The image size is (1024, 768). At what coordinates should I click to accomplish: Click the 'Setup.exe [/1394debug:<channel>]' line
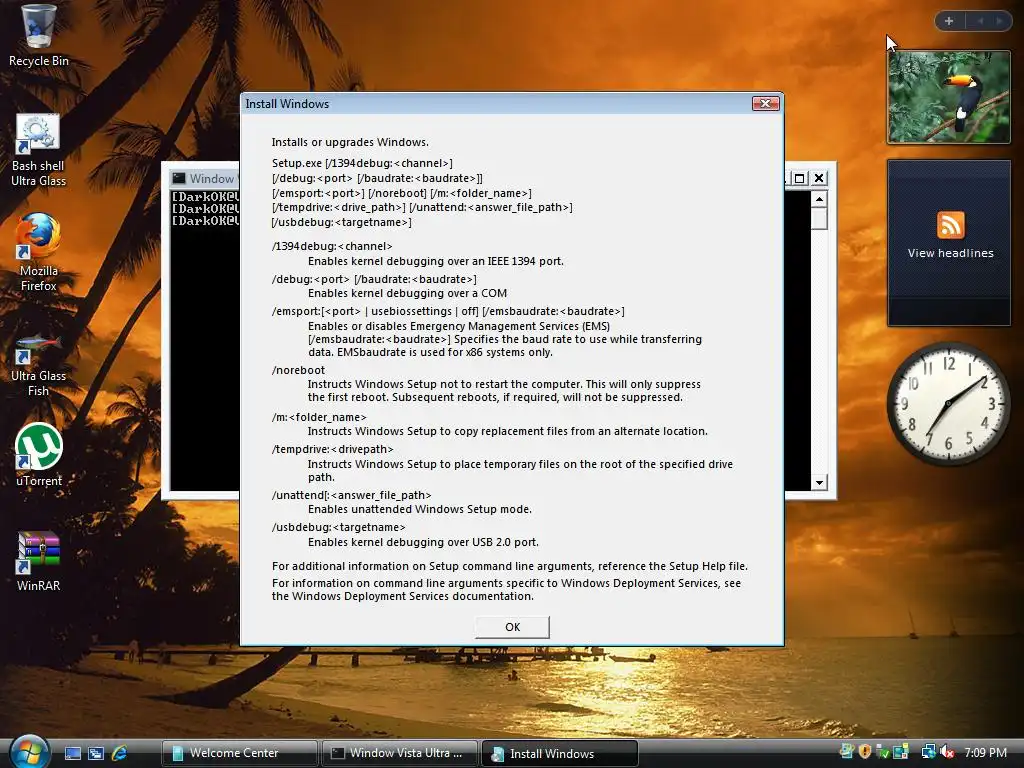pyautogui.click(x=362, y=163)
